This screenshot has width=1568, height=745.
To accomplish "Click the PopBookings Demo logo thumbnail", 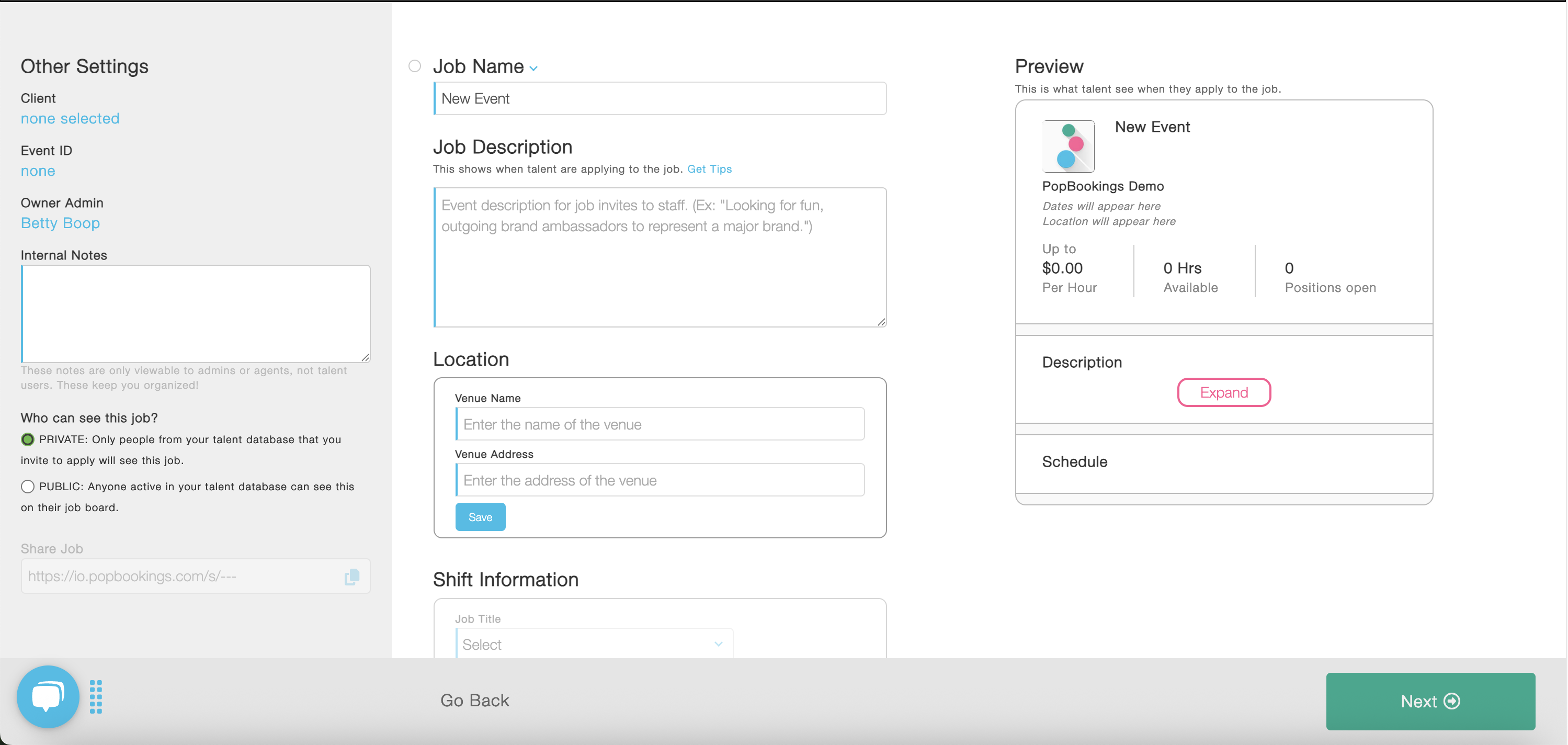I will (1069, 146).
